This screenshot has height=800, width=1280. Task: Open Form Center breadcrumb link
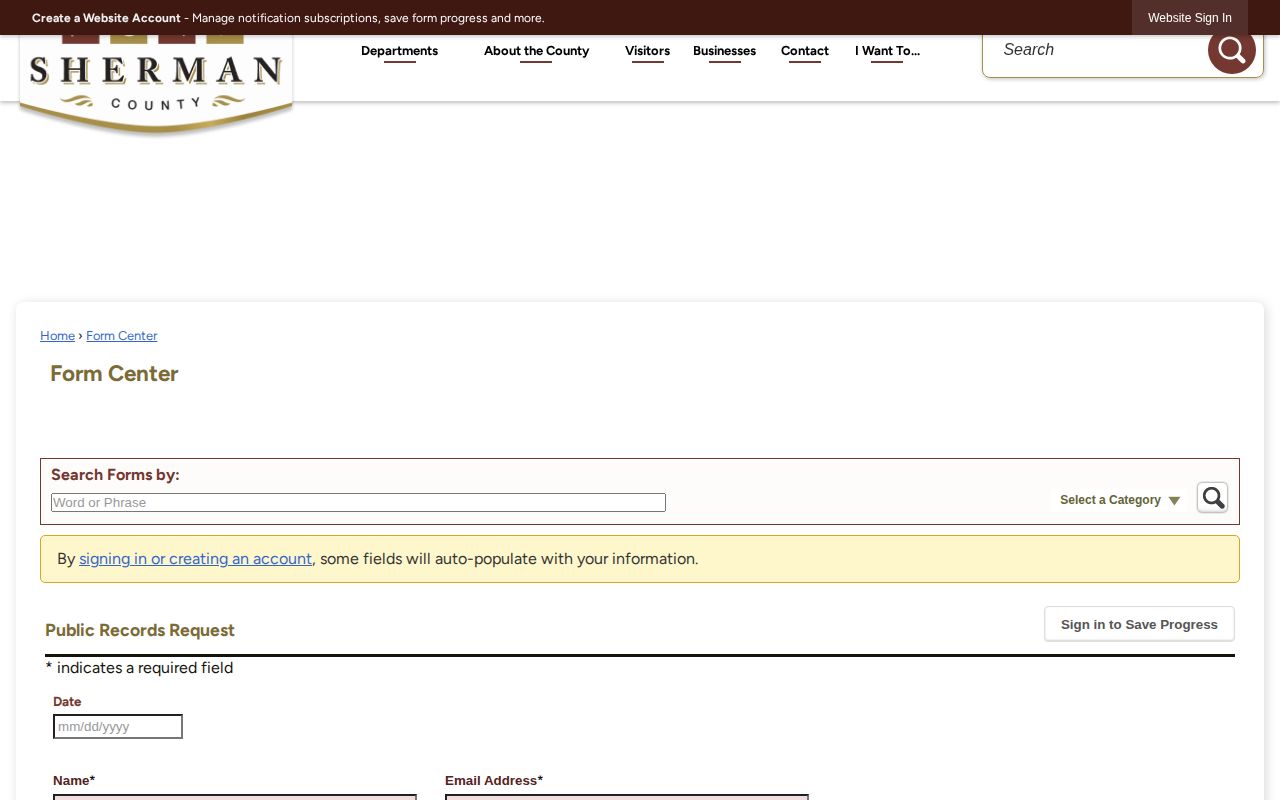point(121,336)
